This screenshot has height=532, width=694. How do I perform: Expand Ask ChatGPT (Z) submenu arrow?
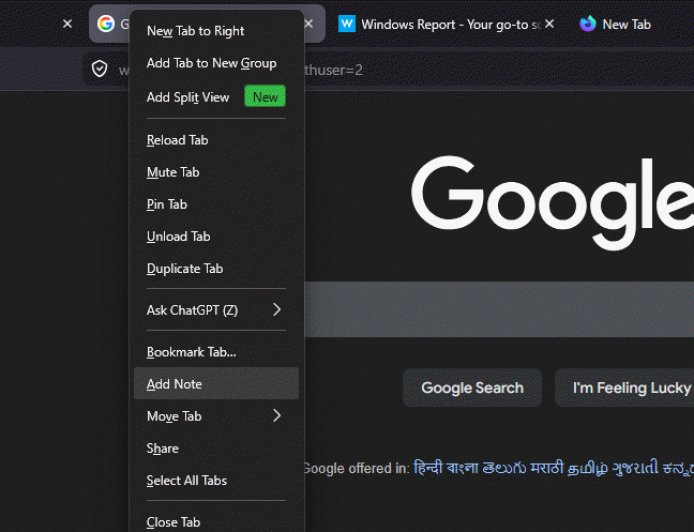(x=277, y=310)
